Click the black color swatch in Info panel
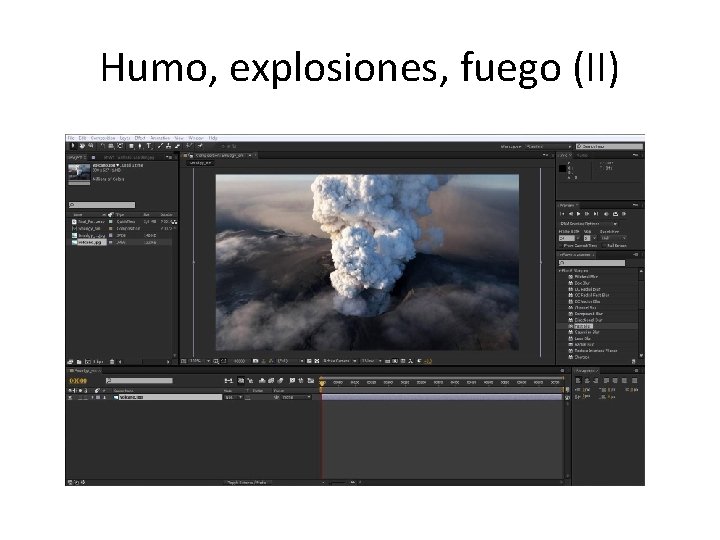 (562, 169)
